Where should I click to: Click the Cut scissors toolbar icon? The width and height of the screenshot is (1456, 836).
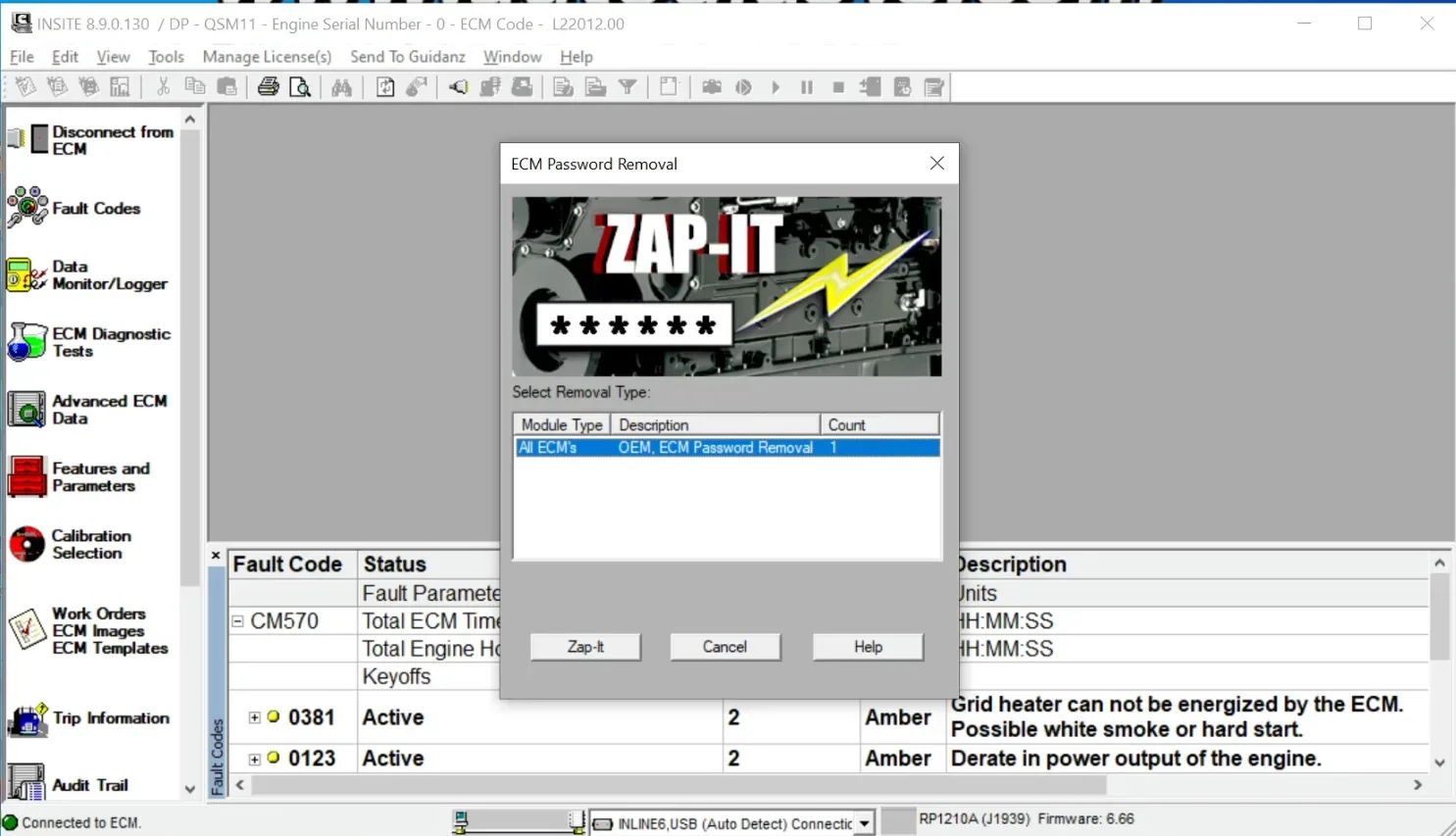pos(163,87)
